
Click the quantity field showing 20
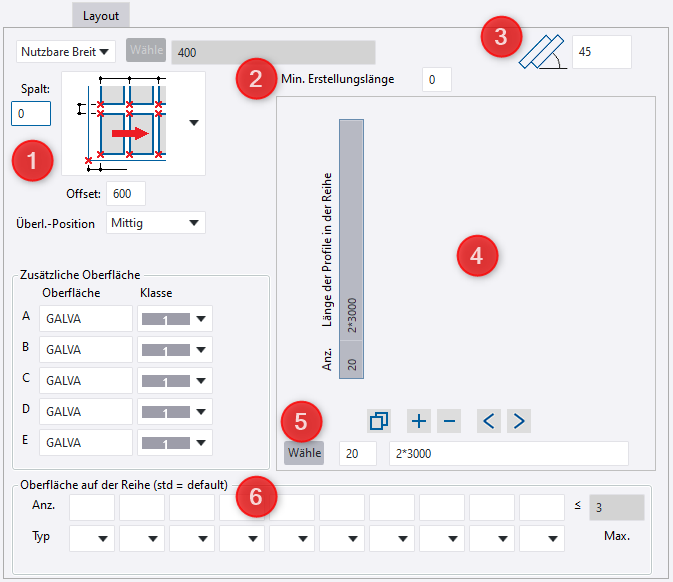click(358, 453)
